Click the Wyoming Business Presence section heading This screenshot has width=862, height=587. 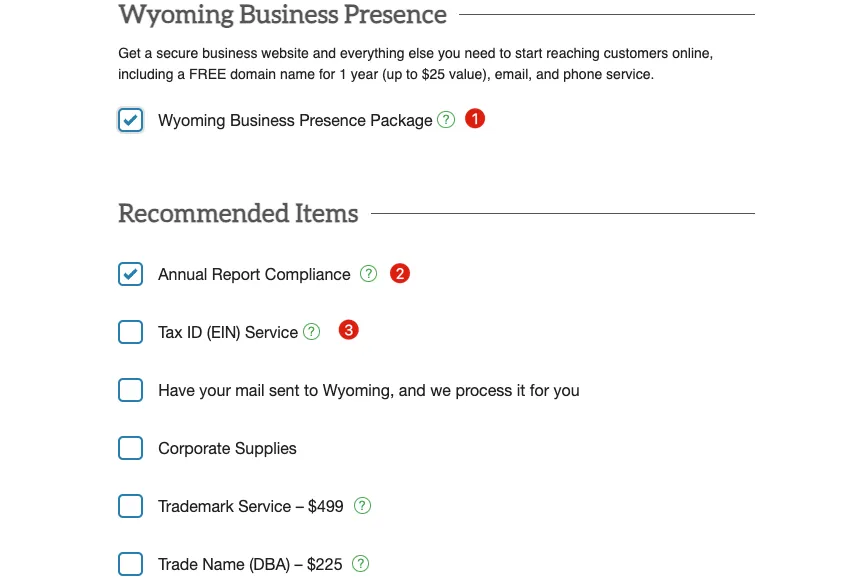click(282, 15)
